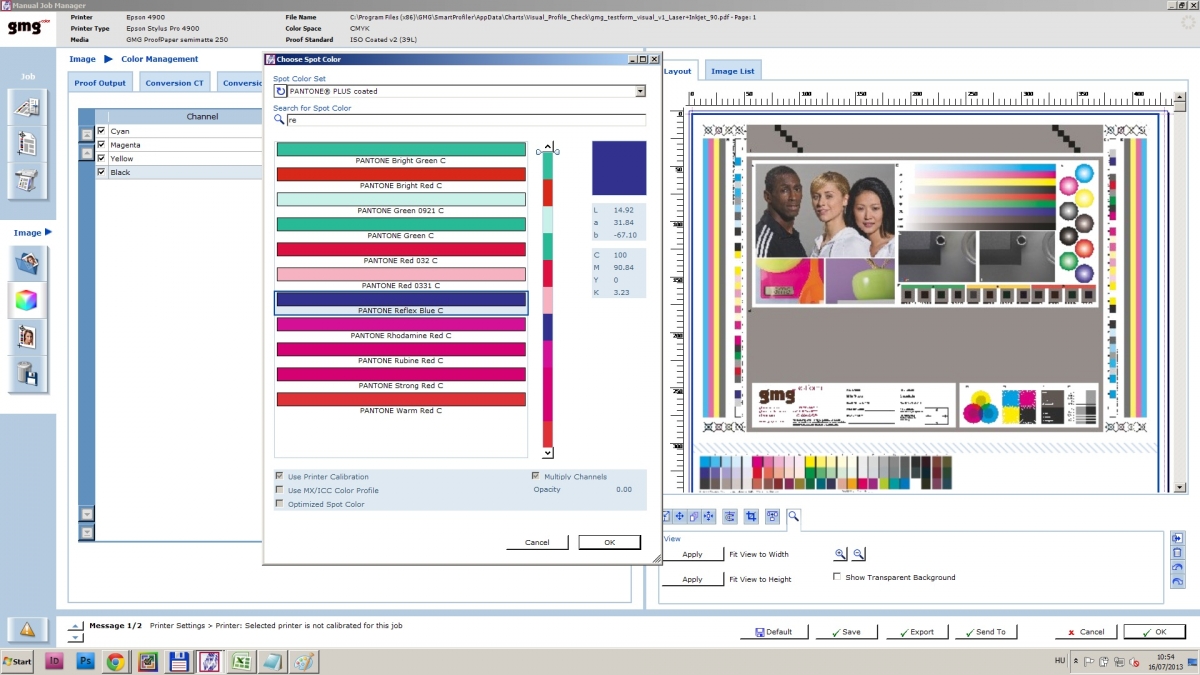Open the Job layout page icon

27,143
